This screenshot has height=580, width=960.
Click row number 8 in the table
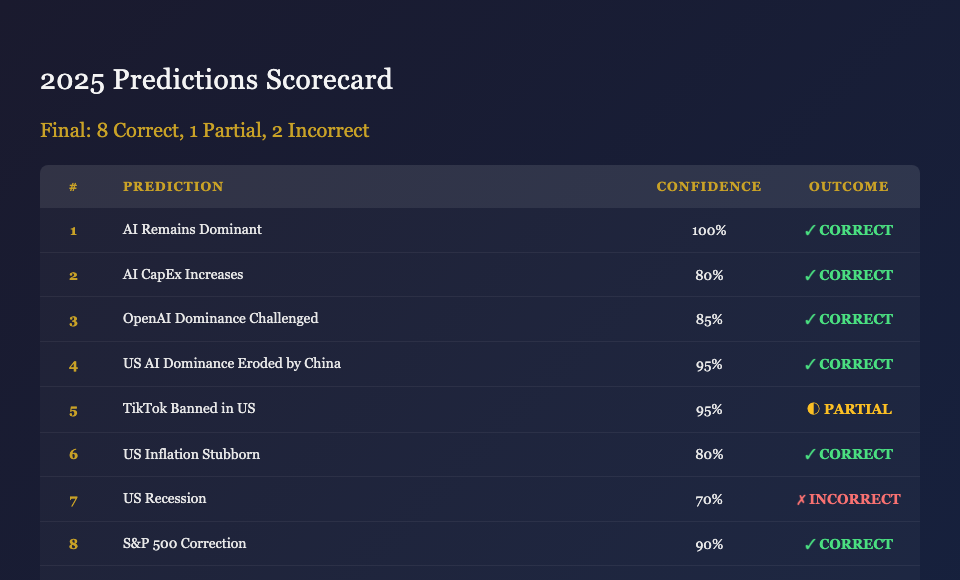coord(73,544)
